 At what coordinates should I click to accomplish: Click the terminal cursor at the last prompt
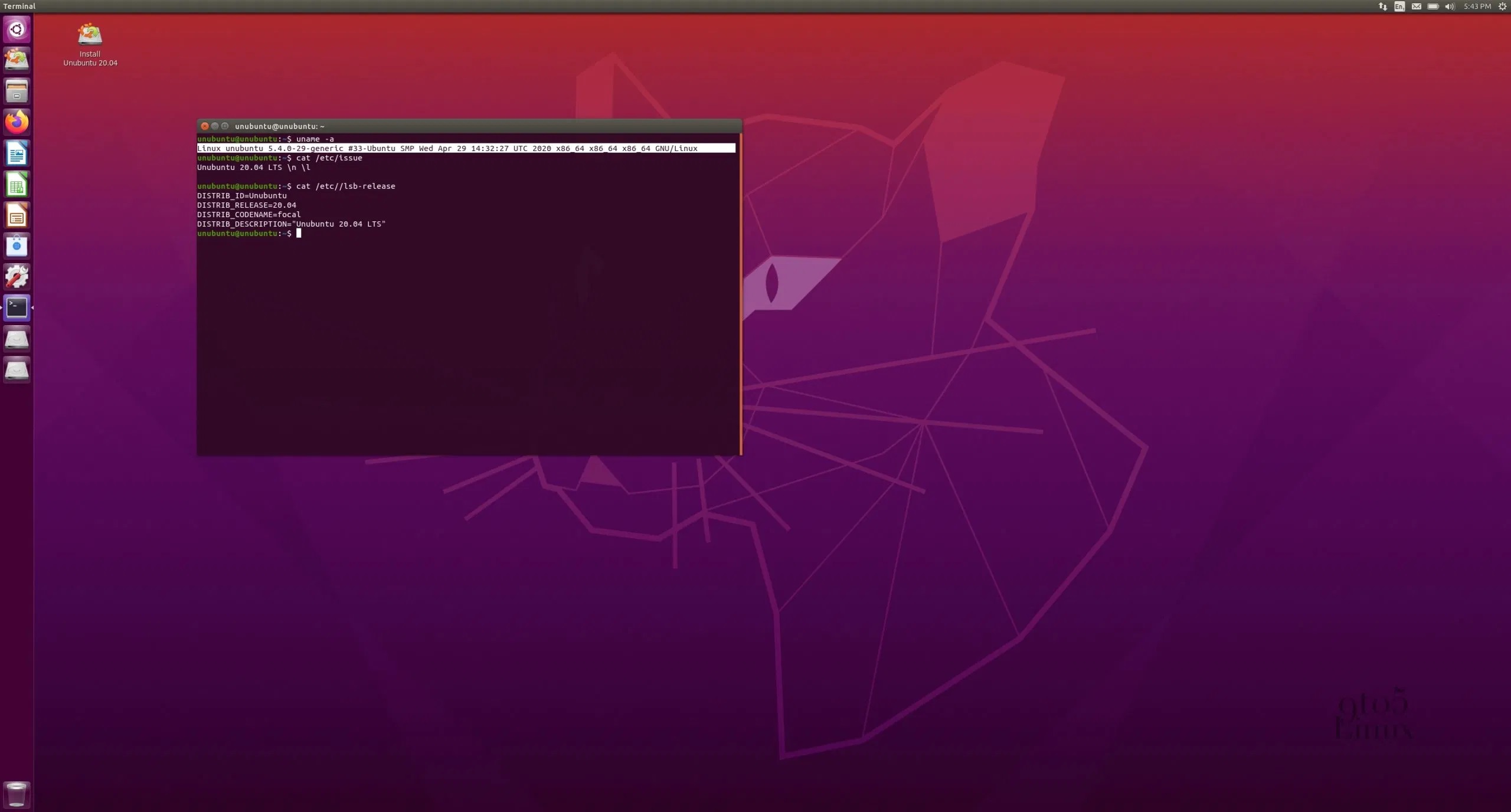299,234
